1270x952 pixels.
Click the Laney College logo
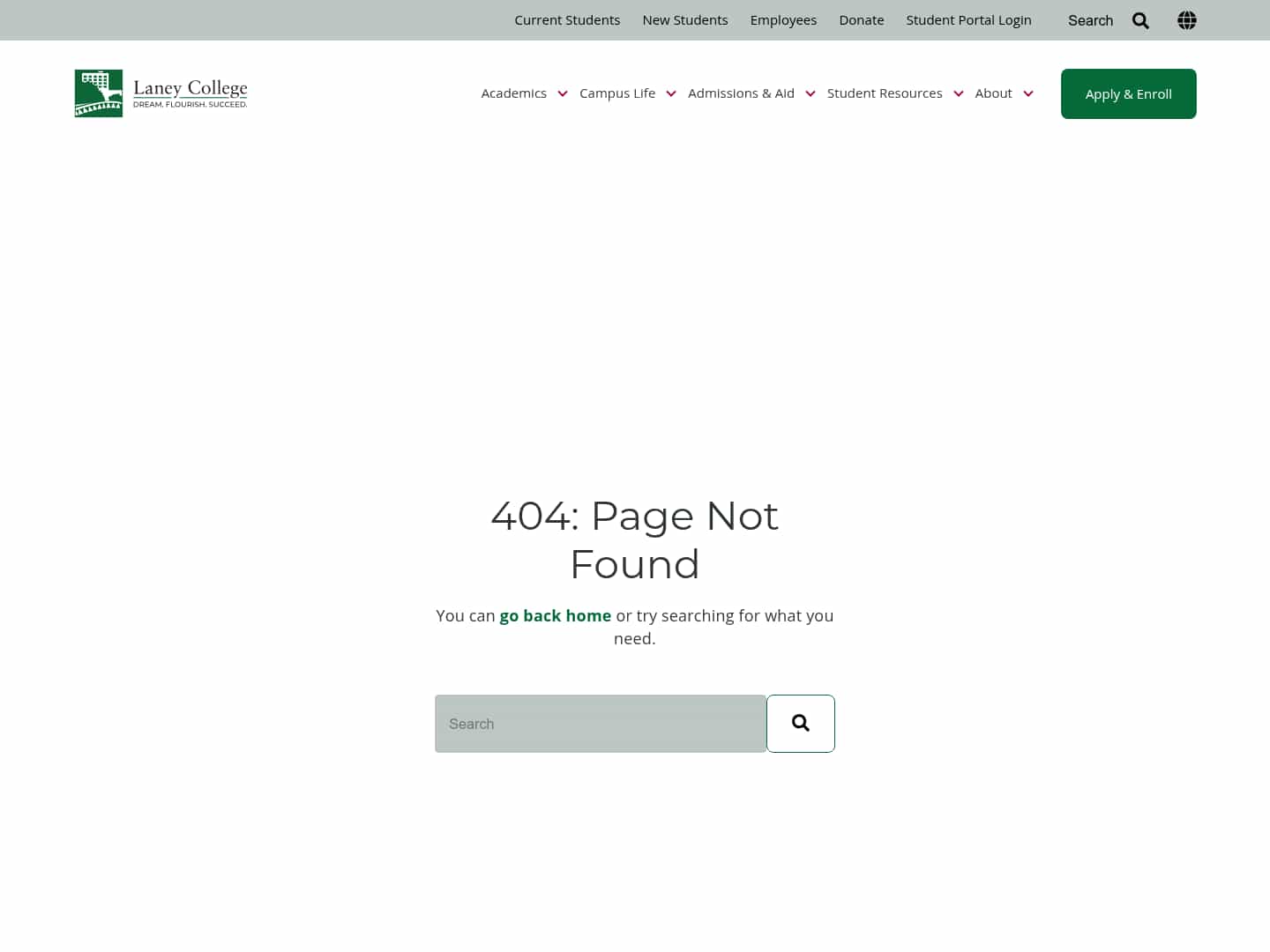(x=161, y=93)
